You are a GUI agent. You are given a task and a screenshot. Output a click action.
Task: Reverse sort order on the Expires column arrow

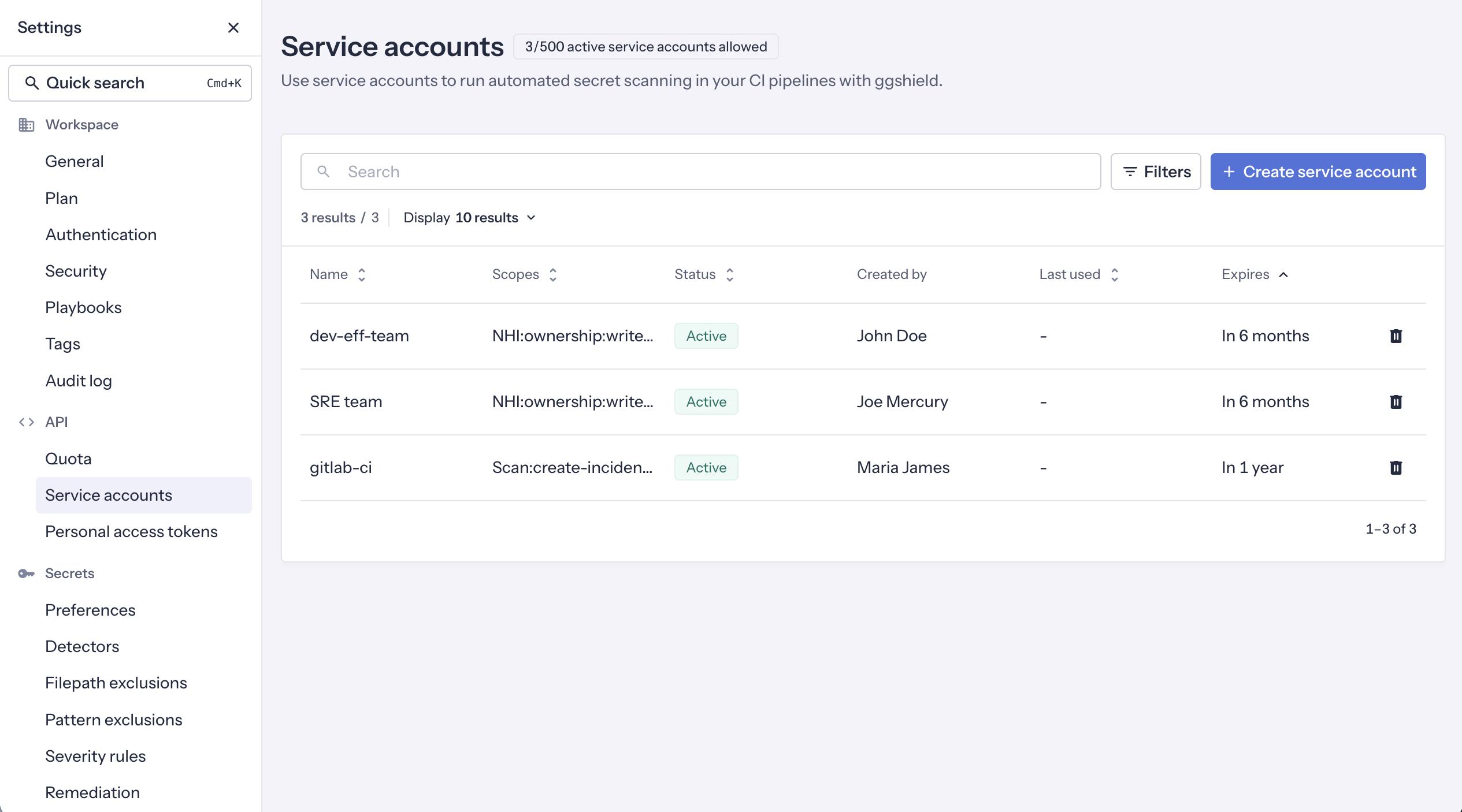click(x=1284, y=275)
